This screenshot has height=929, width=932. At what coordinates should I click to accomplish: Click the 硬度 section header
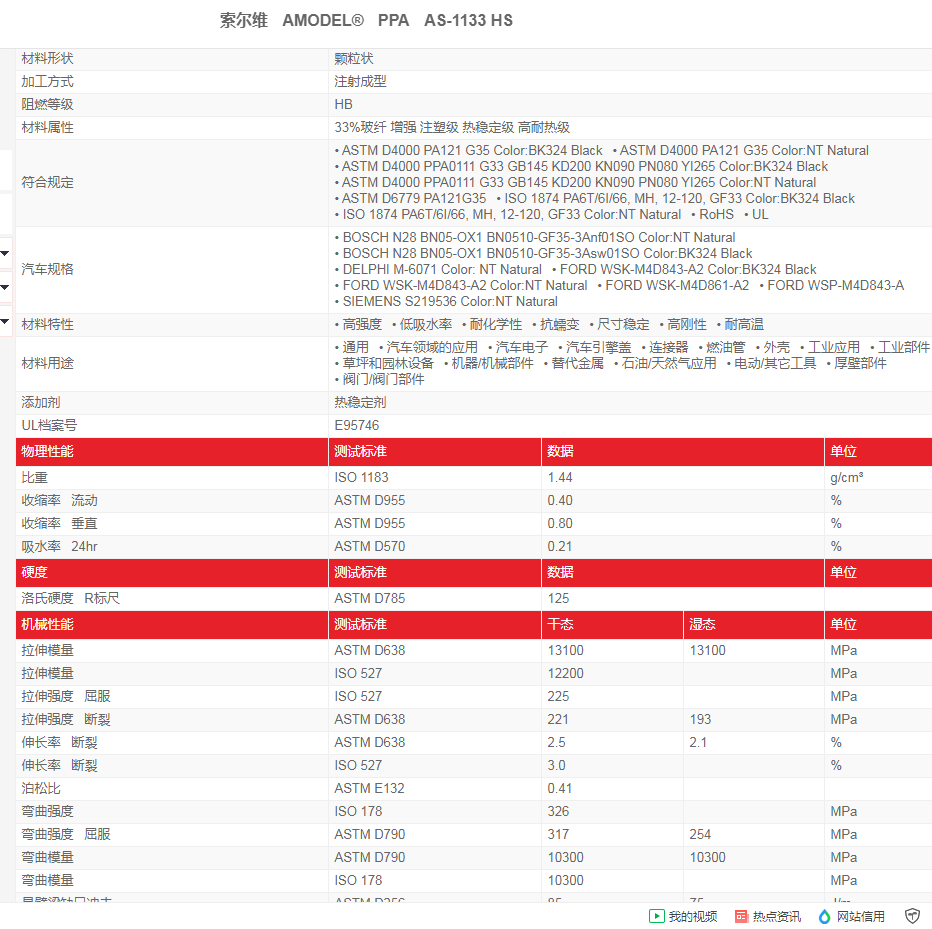coord(34,572)
